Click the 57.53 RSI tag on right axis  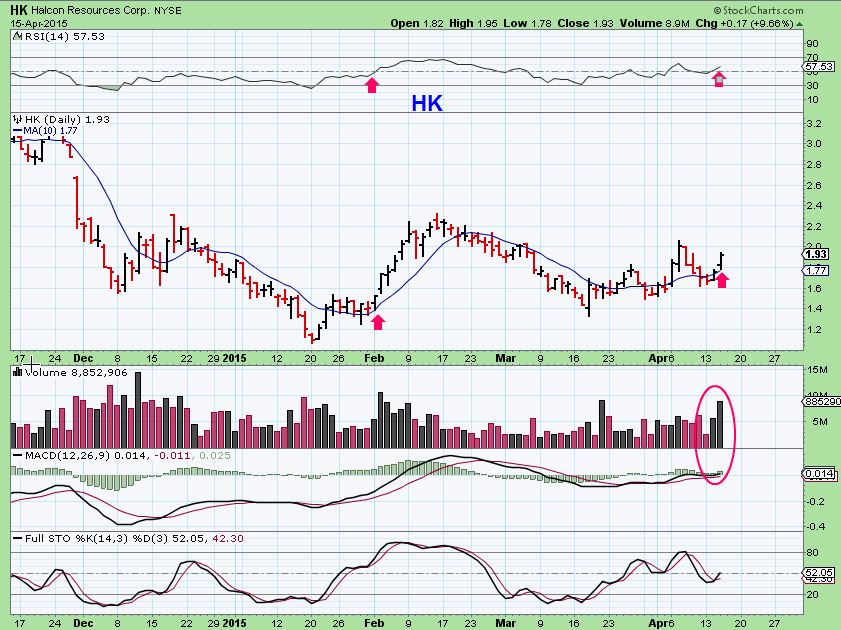[x=820, y=66]
